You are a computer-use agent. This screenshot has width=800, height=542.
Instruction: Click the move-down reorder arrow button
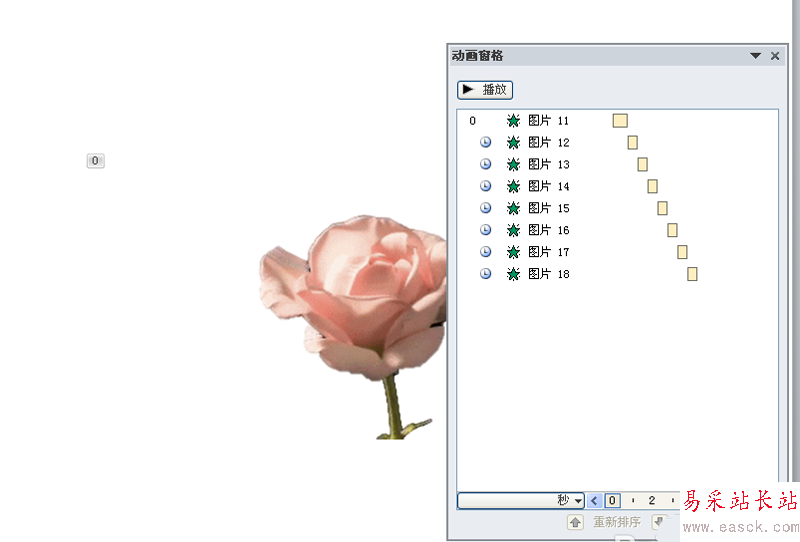coord(659,523)
